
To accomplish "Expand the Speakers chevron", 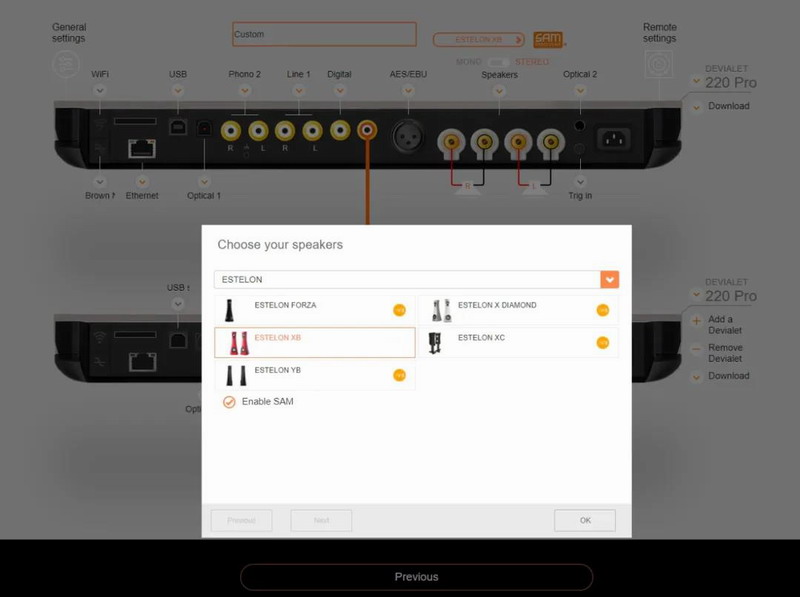I will [x=499, y=91].
